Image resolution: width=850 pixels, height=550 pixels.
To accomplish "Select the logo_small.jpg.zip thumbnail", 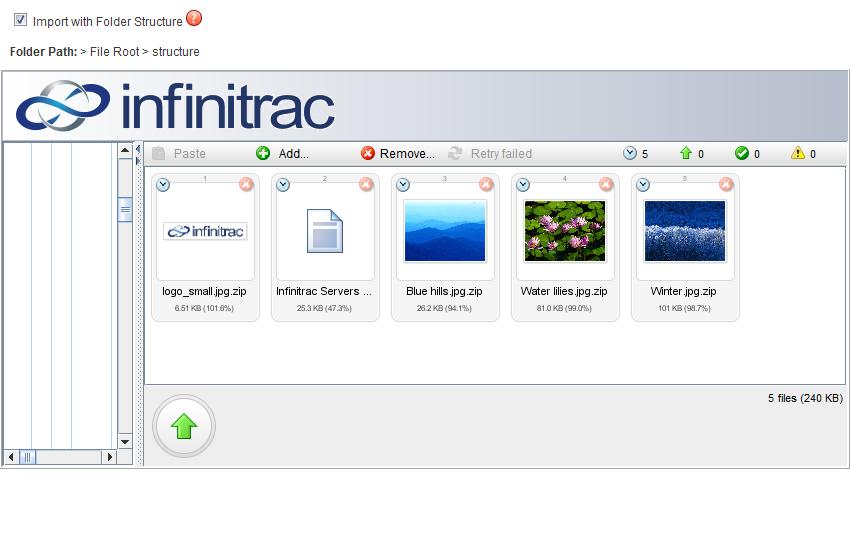I will click(x=205, y=231).
